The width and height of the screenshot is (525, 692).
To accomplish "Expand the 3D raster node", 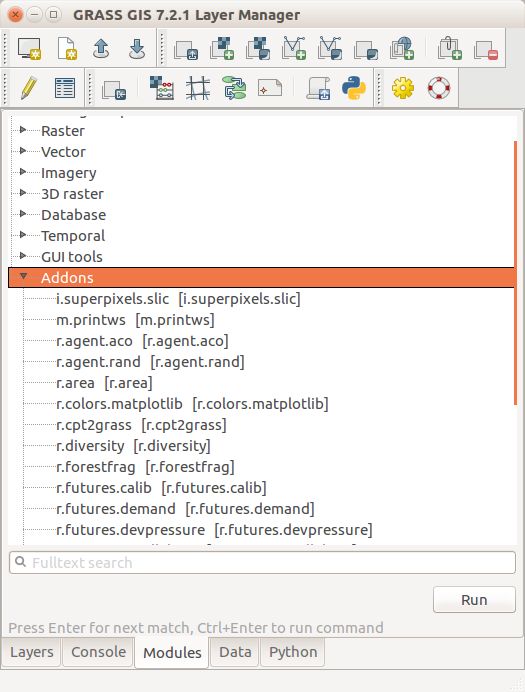I will (x=23, y=193).
